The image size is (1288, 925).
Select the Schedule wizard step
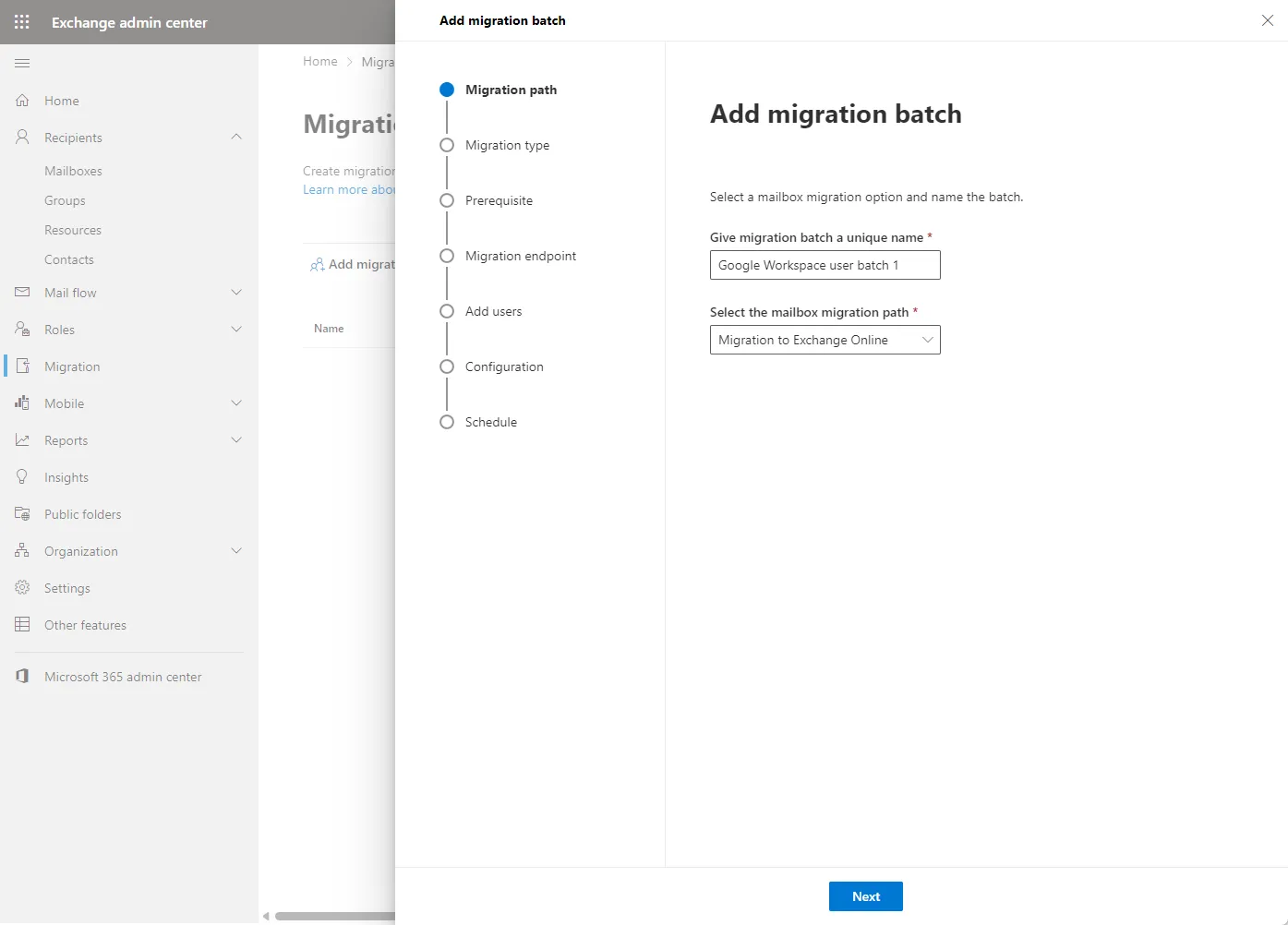click(491, 422)
